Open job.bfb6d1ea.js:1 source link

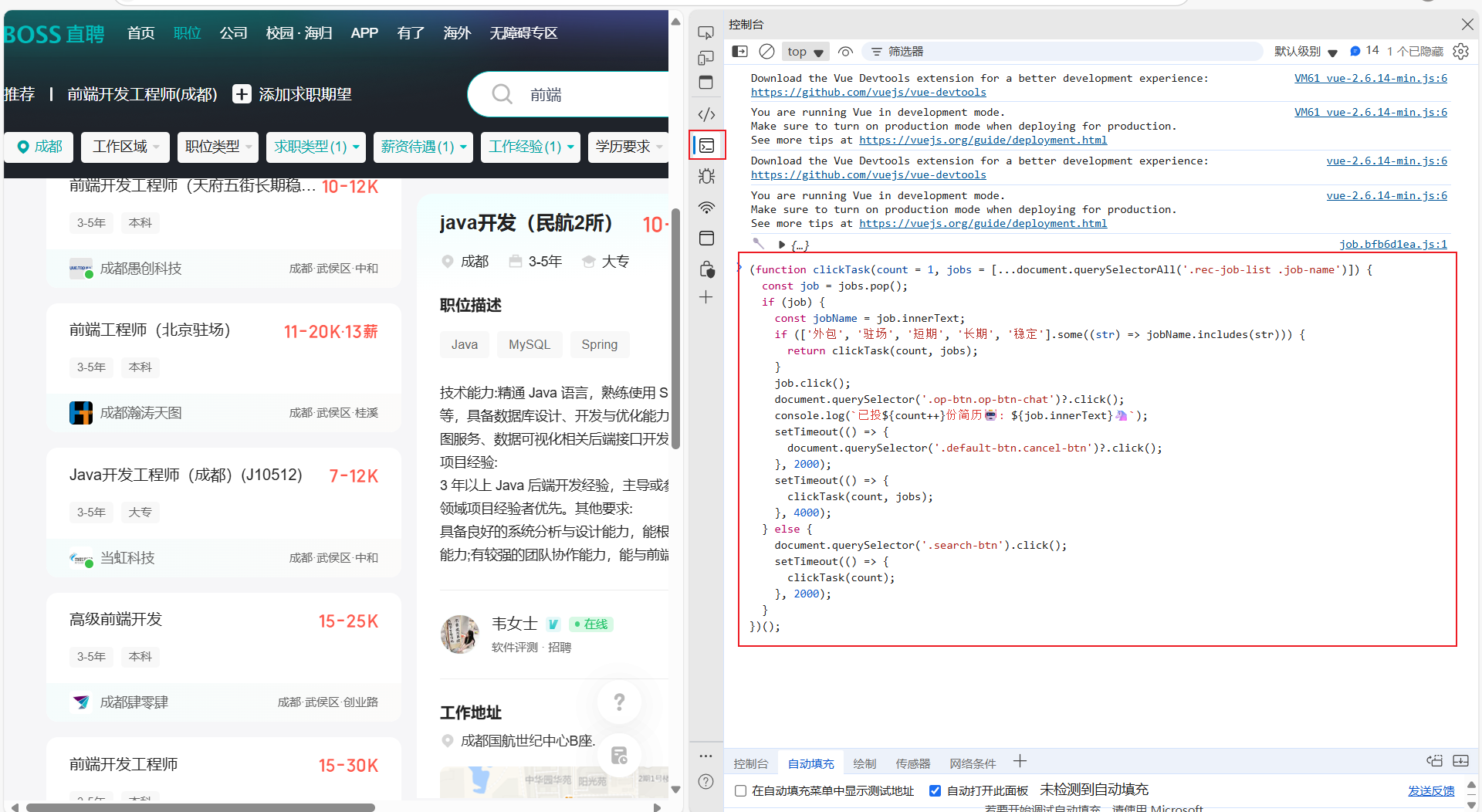pos(1393,245)
